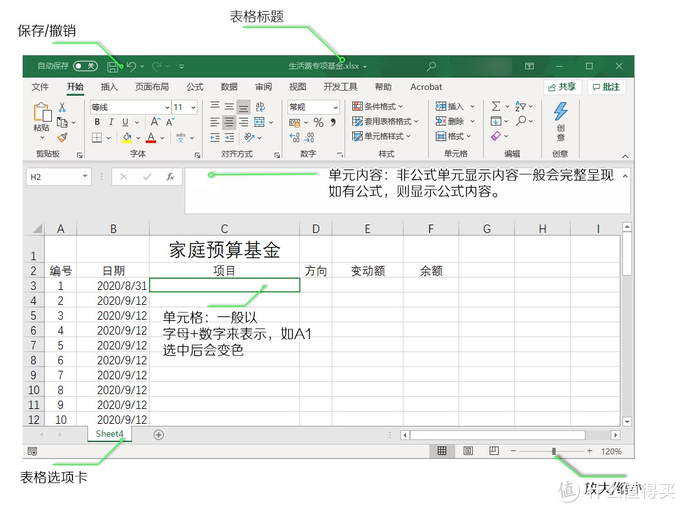Click the Font Color A icon
Image resolution: width=680 pixels, height=508 pixels.
pos(150,138)
